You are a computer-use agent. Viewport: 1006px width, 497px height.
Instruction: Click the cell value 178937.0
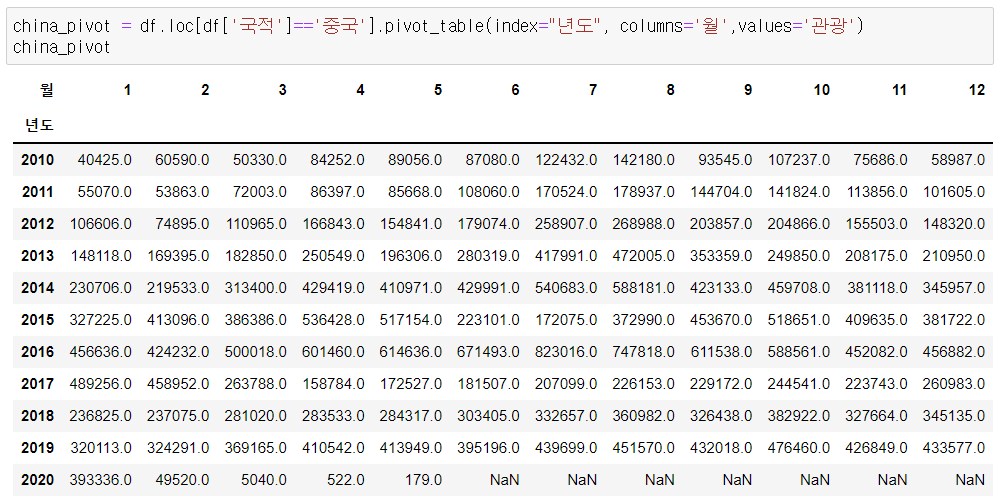[644, 192]
